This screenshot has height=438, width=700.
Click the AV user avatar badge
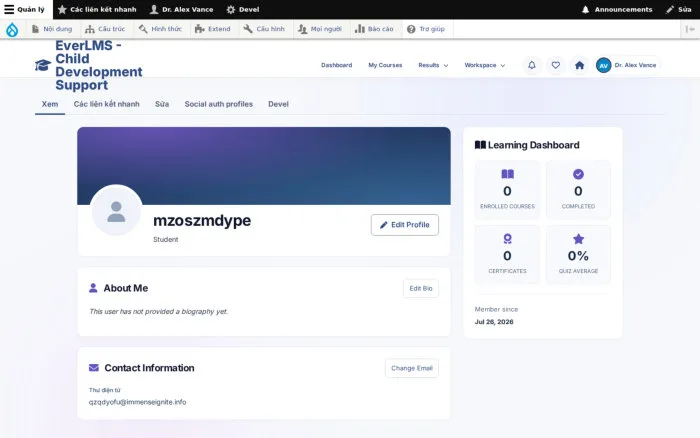(x=604, y=66)
